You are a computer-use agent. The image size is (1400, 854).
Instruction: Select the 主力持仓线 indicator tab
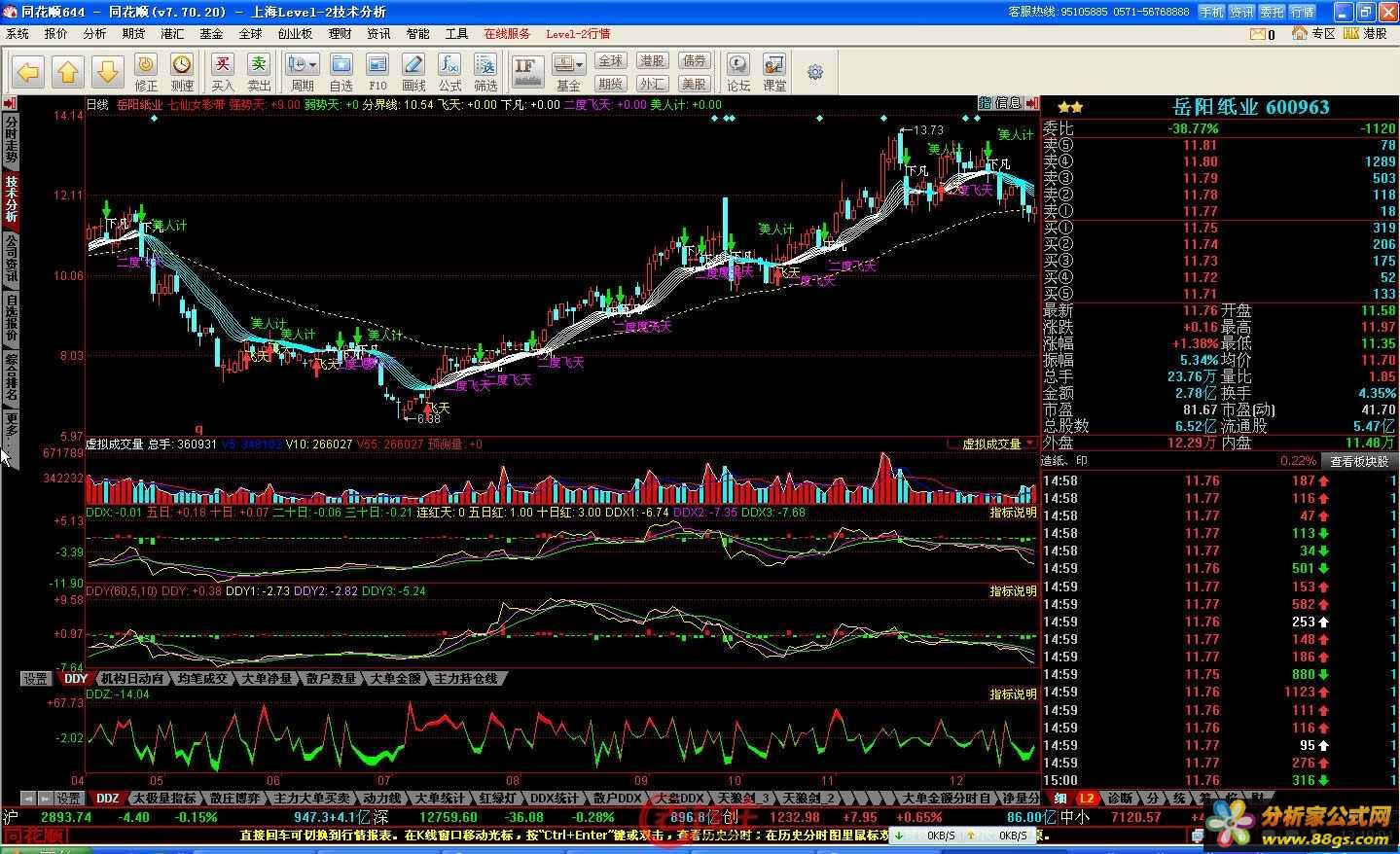pyautogui.click(x=466, y=678)
